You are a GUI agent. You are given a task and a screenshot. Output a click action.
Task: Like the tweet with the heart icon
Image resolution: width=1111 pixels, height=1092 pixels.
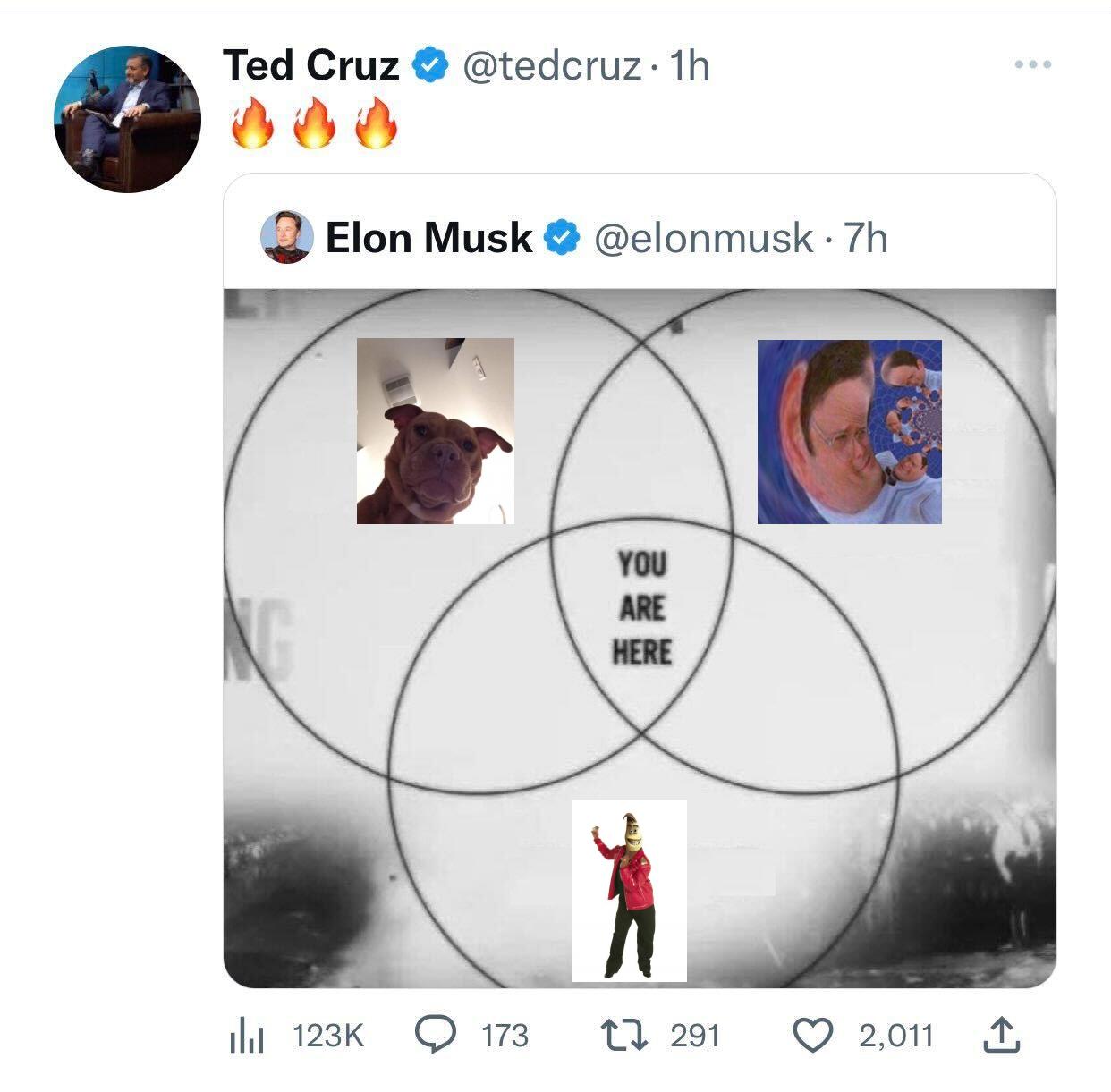point(813,1036)
